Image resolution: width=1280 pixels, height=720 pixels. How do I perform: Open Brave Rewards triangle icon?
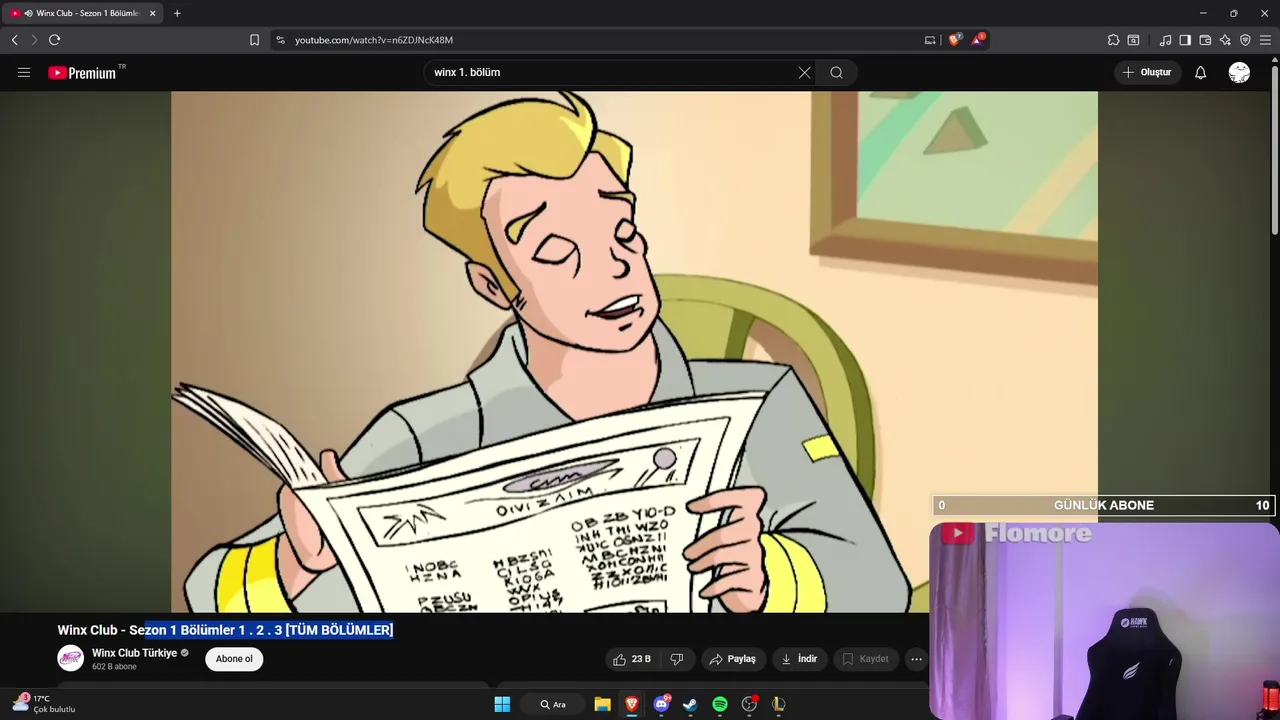(978, 40)
